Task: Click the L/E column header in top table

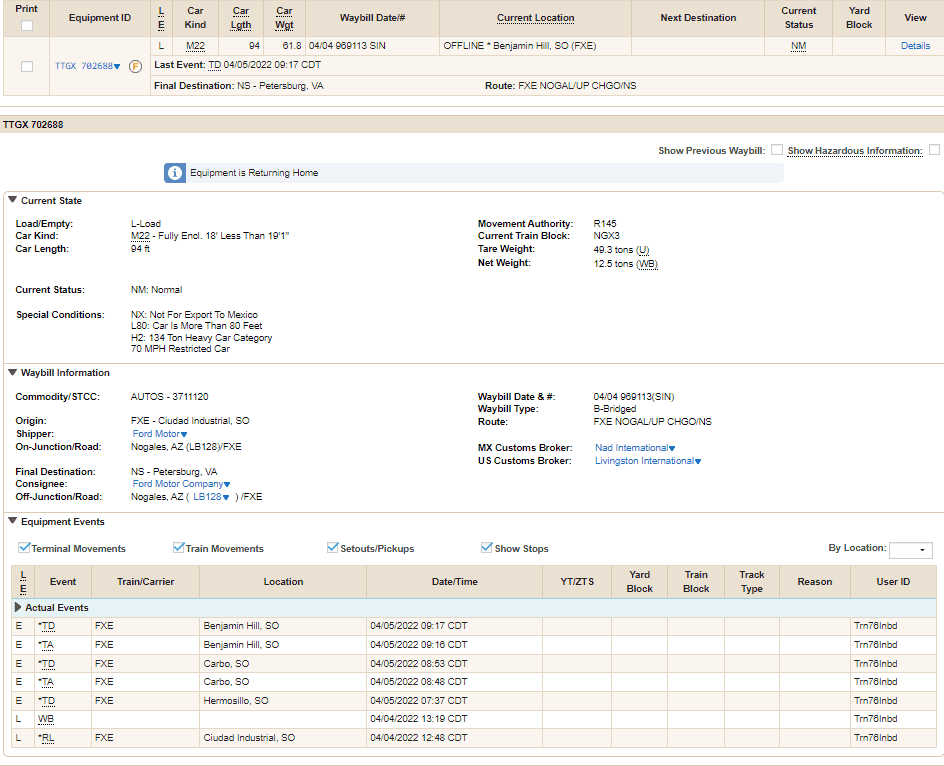Action: [161, 18]
